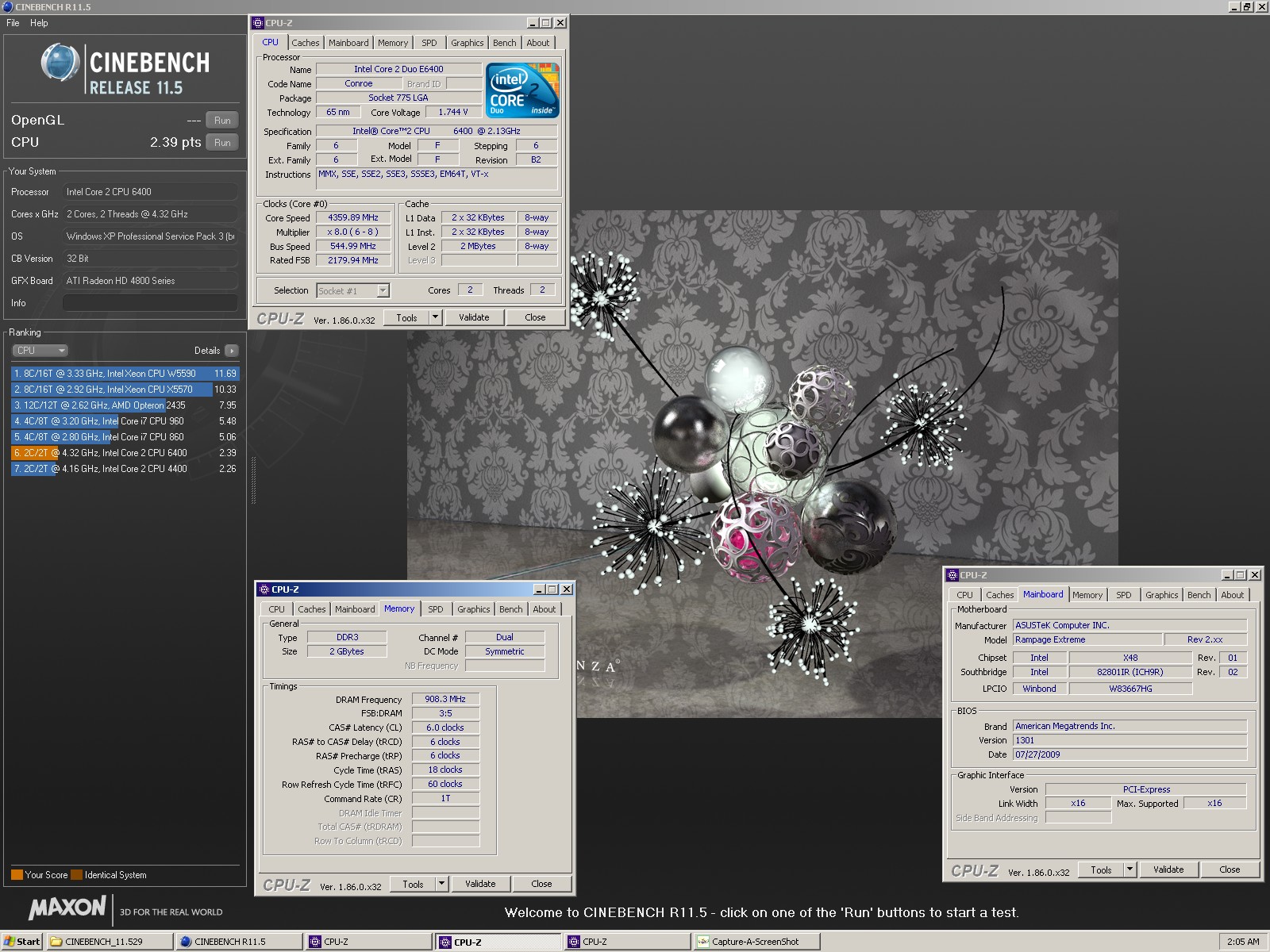Screen dimensions: 1270x952
Task: Run the OpenGL benchmark
Action: click(x=222, y=121)
